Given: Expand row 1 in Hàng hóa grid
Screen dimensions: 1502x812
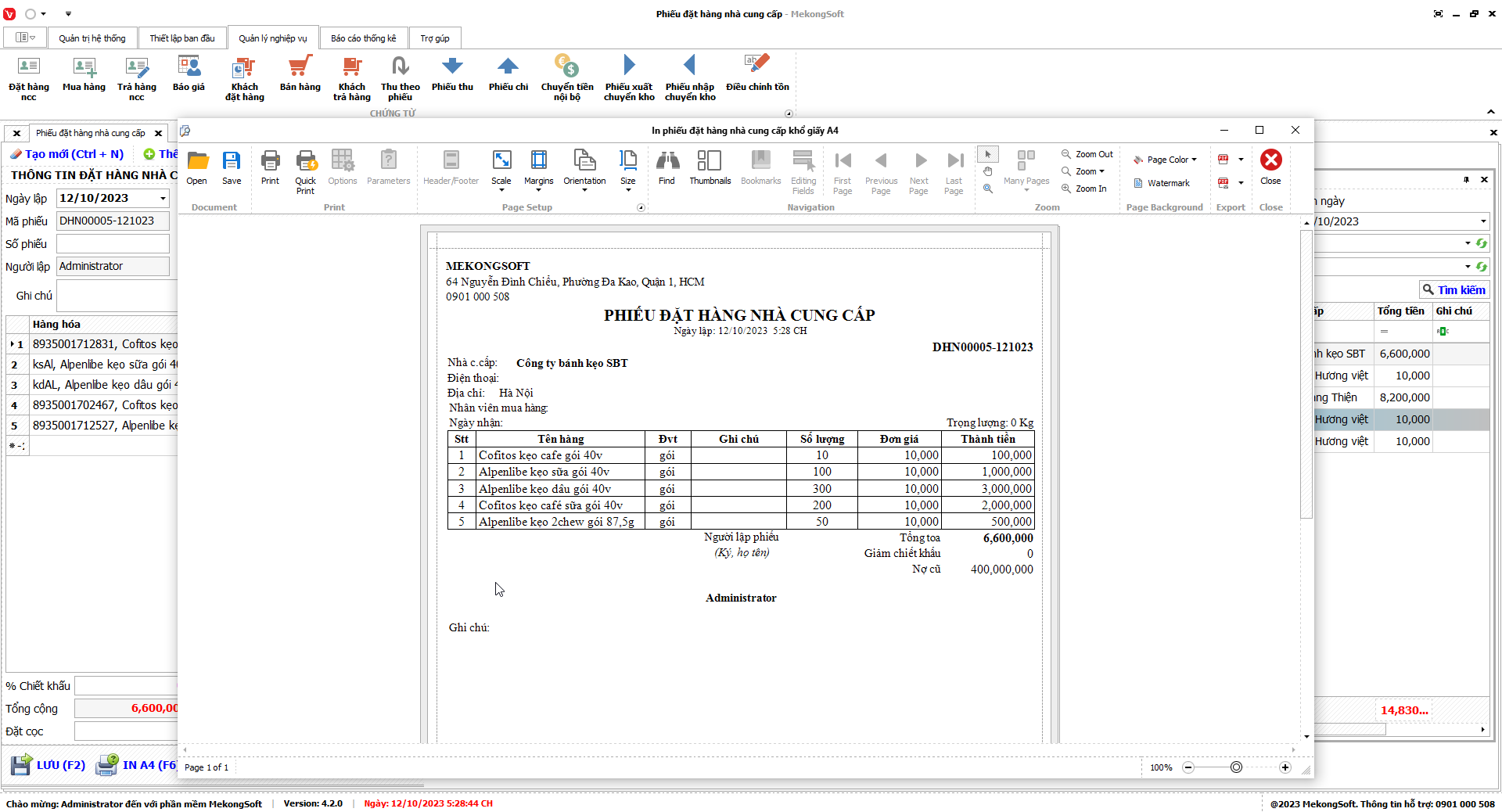Looking at the screenshot, I should [12, 344].
